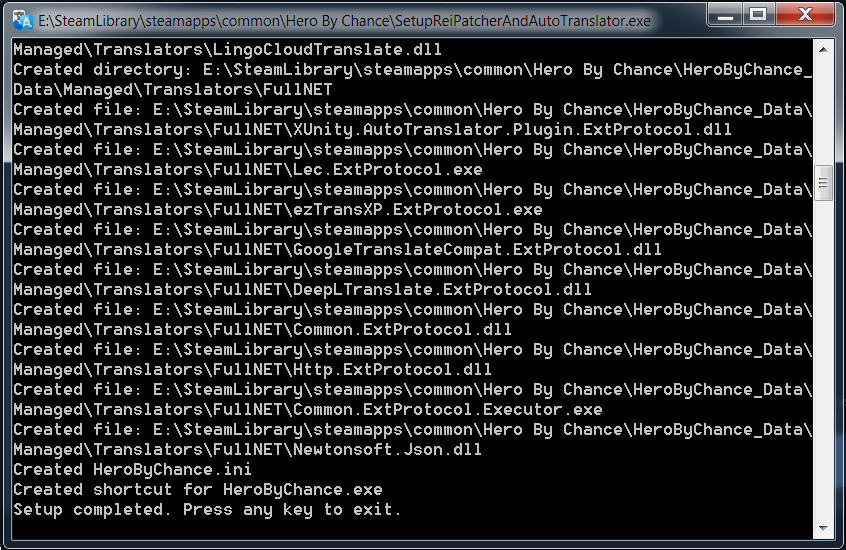Image resolution: width=846 pixels, height=550 pixels.
Task: Click the 'Created directory:' line
Action: [x=412, y=70]
